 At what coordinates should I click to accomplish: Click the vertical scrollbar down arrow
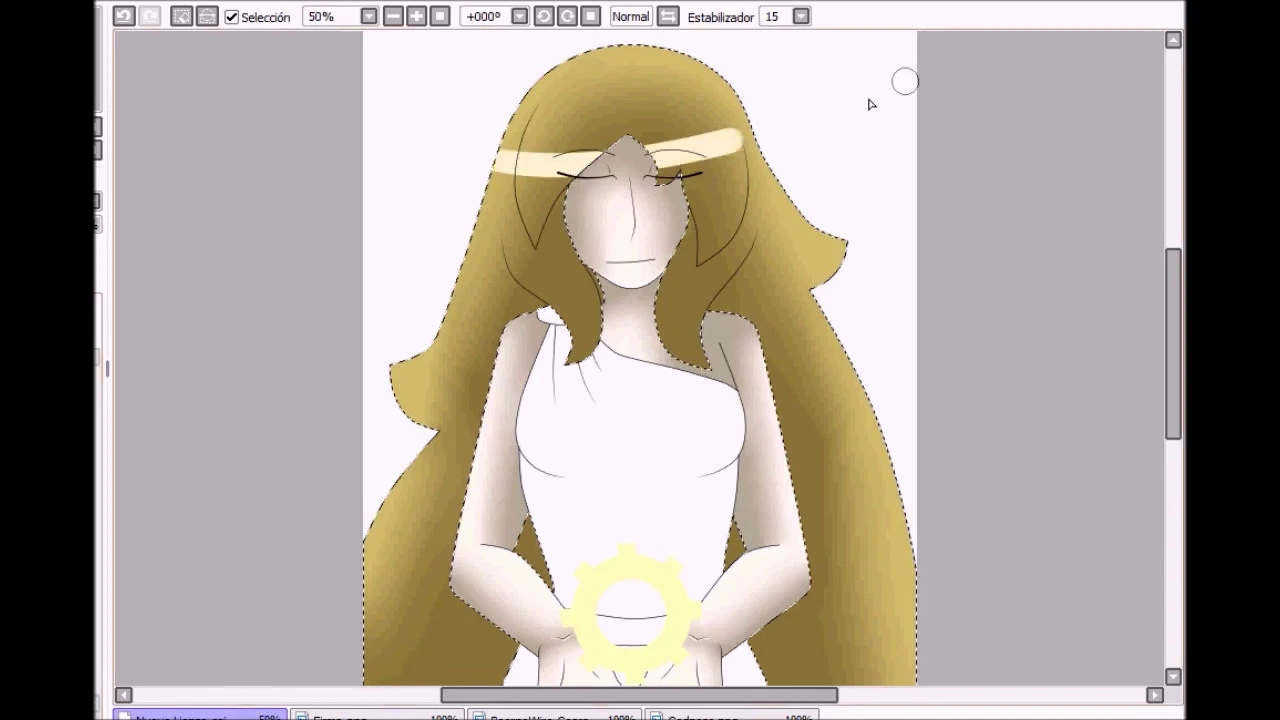(x=1174, y=677)
